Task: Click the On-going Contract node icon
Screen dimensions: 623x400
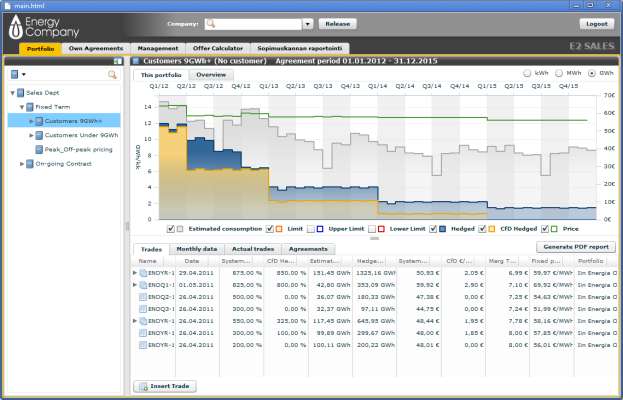Action: 30,164
